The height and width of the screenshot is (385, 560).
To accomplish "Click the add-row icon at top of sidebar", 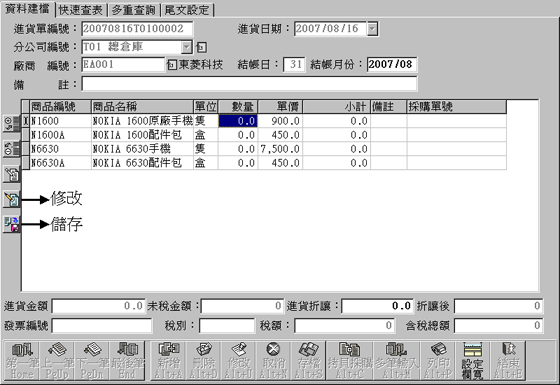I will pyautogui.click(x=11, y=124).
